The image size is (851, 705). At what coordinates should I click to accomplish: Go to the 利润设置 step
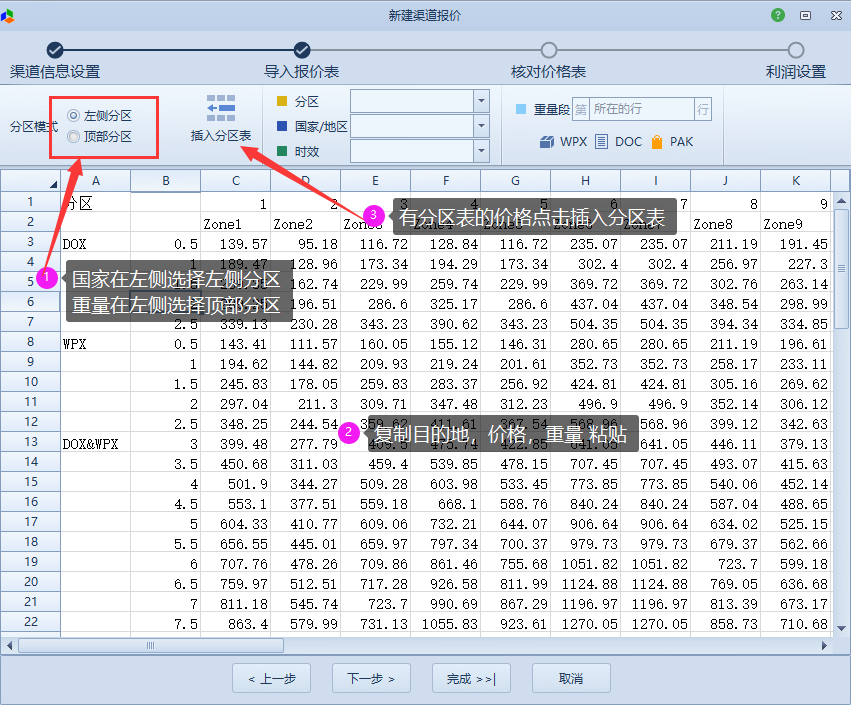pyautogui.click(x=795, y=50)
